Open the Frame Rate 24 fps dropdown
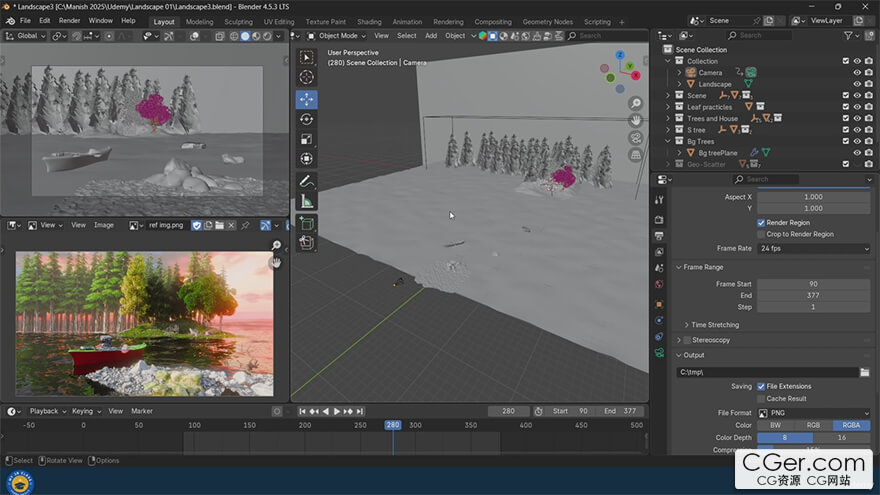The width and height of the screenshot is (880, 495). pyautogui.click(x=813, y=248)
